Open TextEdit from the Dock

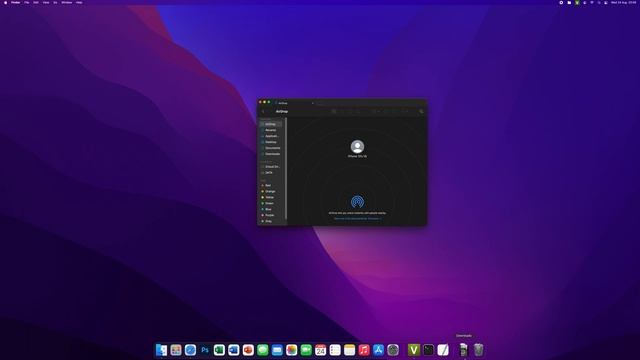(443, 350)
